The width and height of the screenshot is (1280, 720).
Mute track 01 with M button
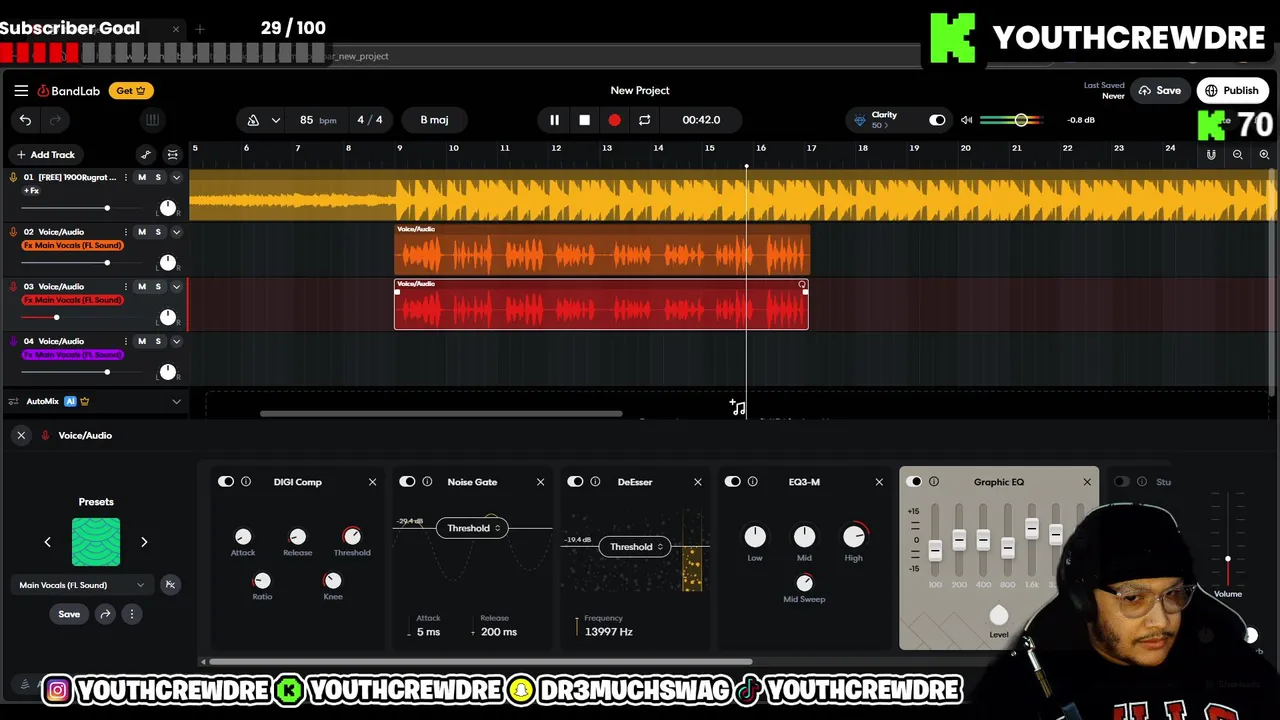(142, 177)
